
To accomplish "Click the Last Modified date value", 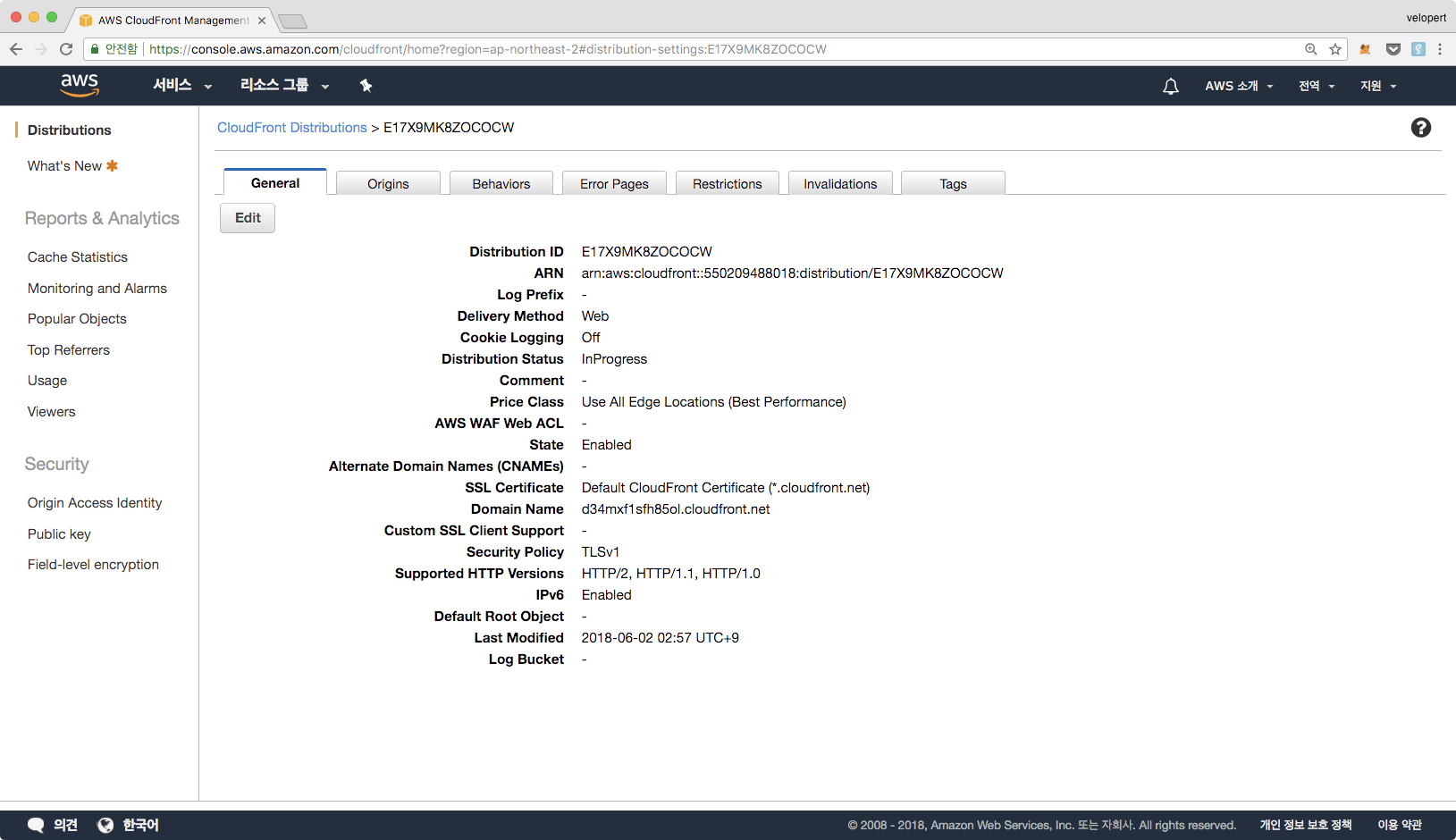I will click(x=661, y=638).
